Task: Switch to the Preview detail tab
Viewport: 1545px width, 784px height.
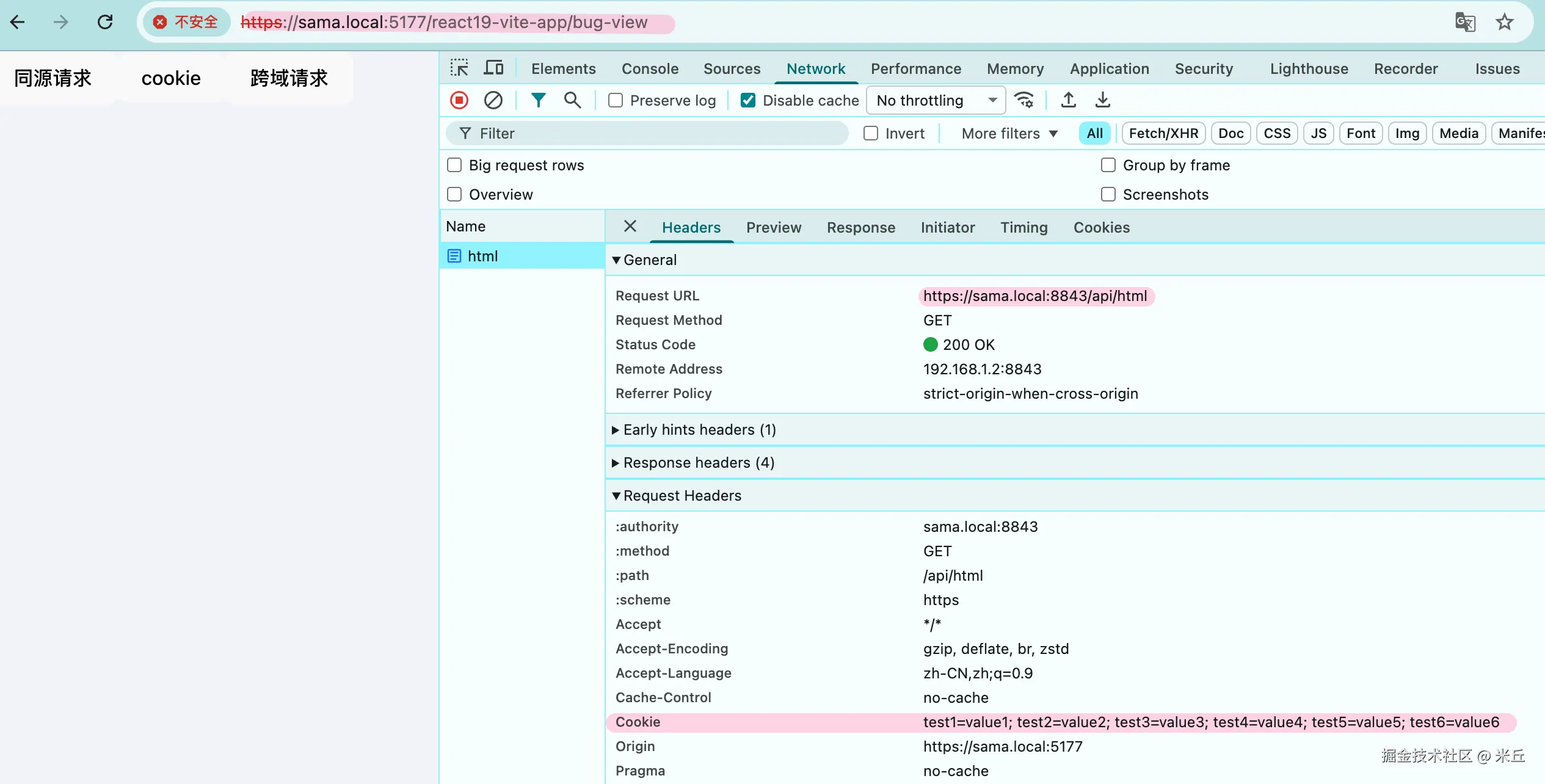Action: click(x=773, y=227)
